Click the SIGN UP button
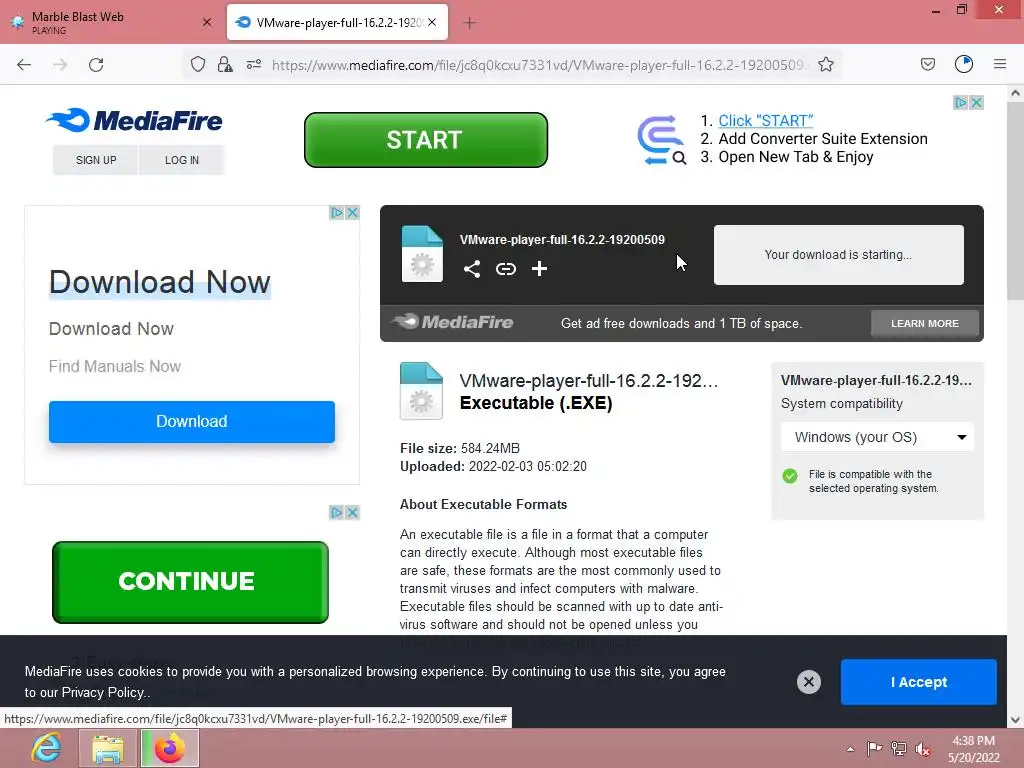 (96, 160)
